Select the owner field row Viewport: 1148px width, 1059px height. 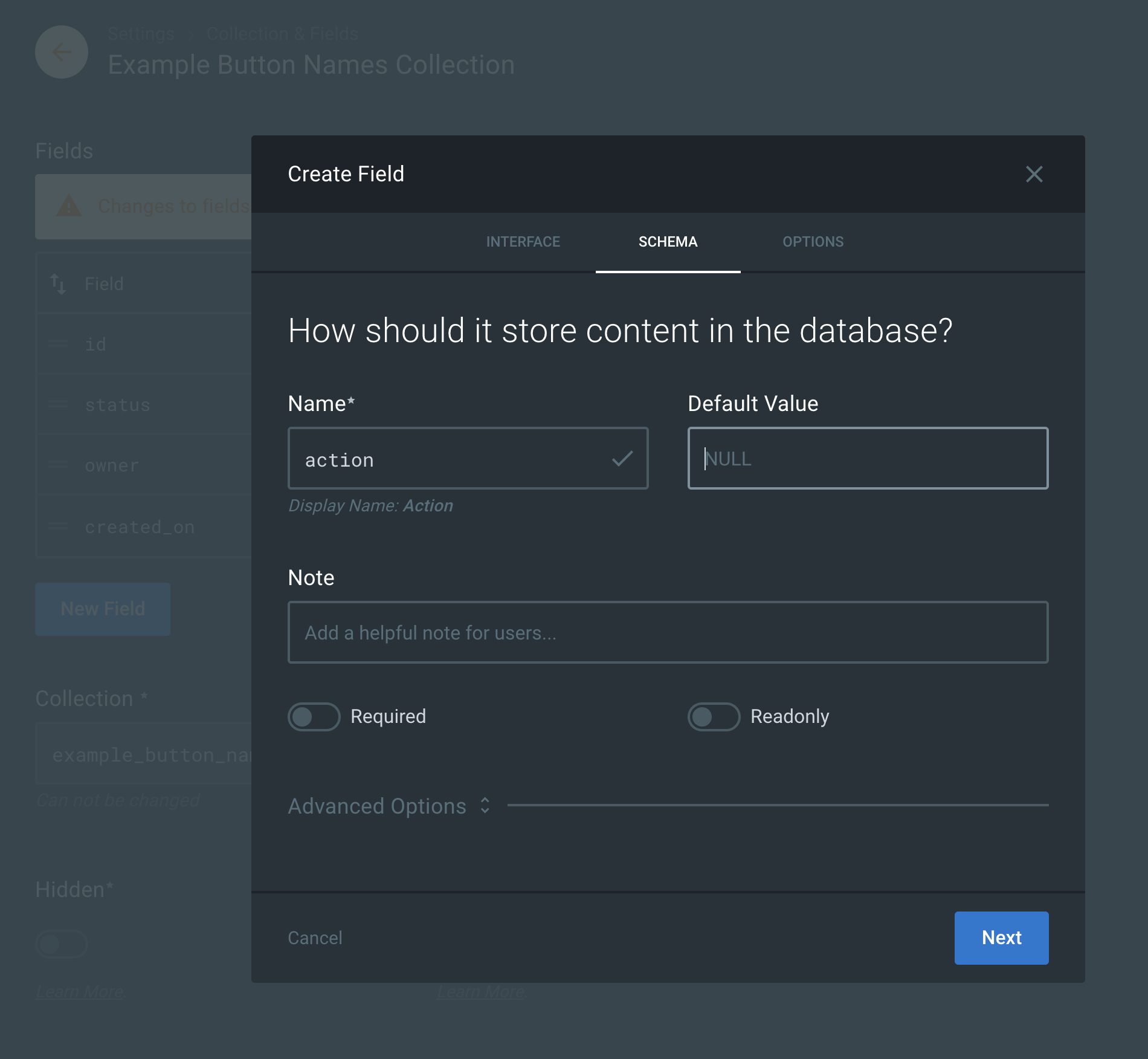(x=144, y=465)
